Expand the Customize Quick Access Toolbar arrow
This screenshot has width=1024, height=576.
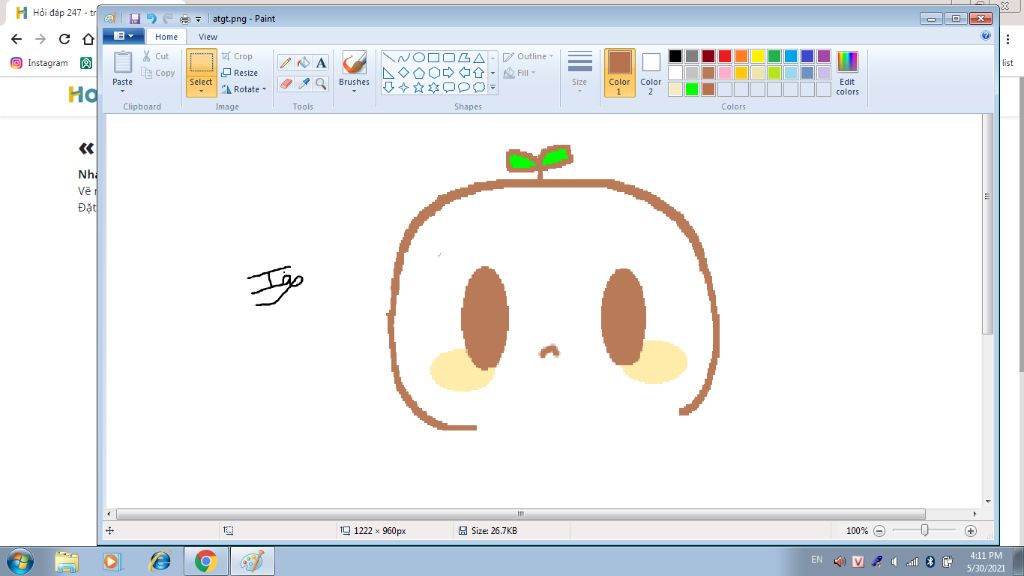pos(199,20)
